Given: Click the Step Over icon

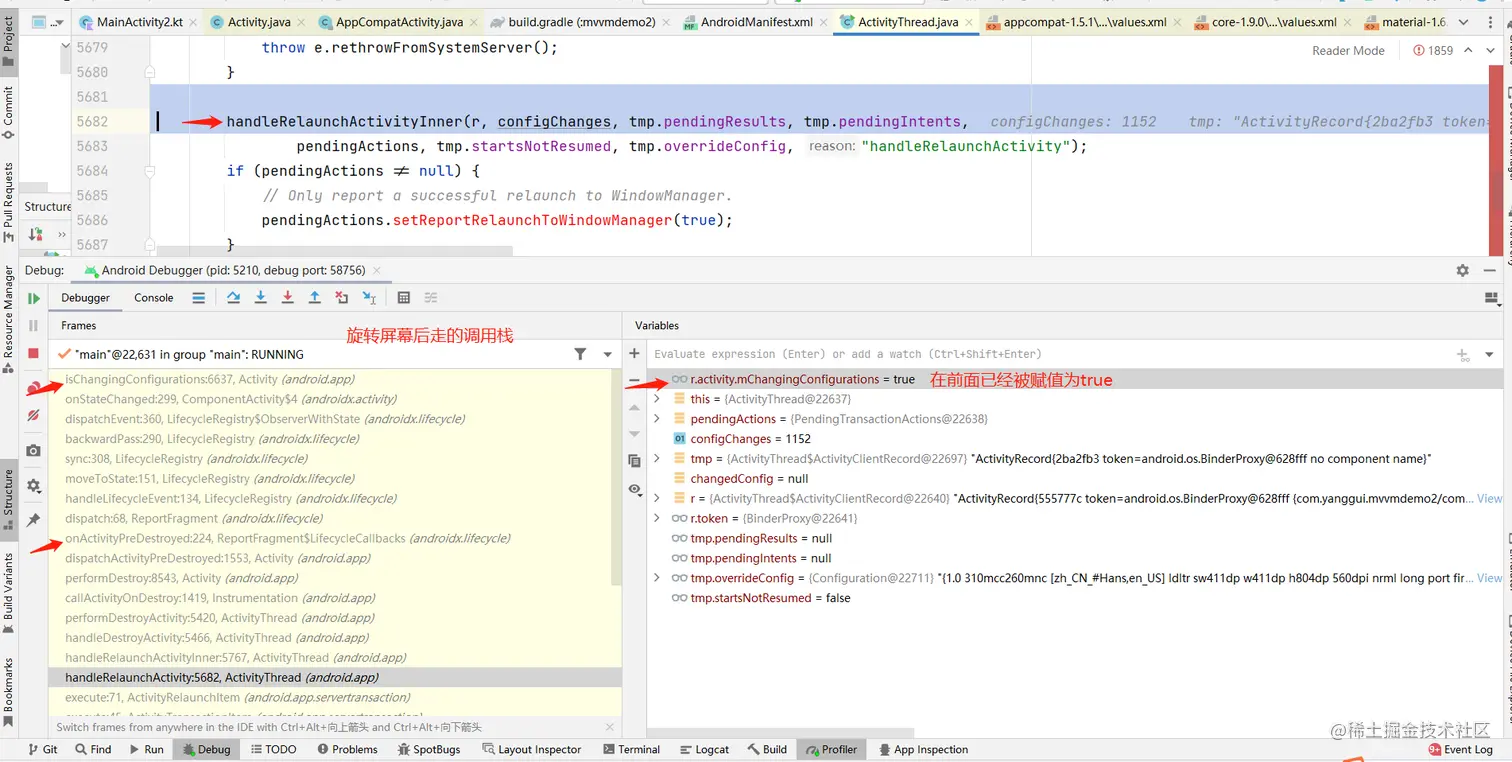Looking at the screenshot, I should pos(233,298).
